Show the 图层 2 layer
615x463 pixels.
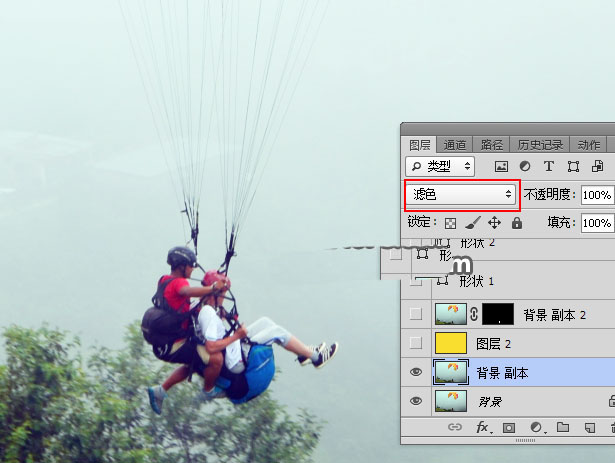[416, 344]
